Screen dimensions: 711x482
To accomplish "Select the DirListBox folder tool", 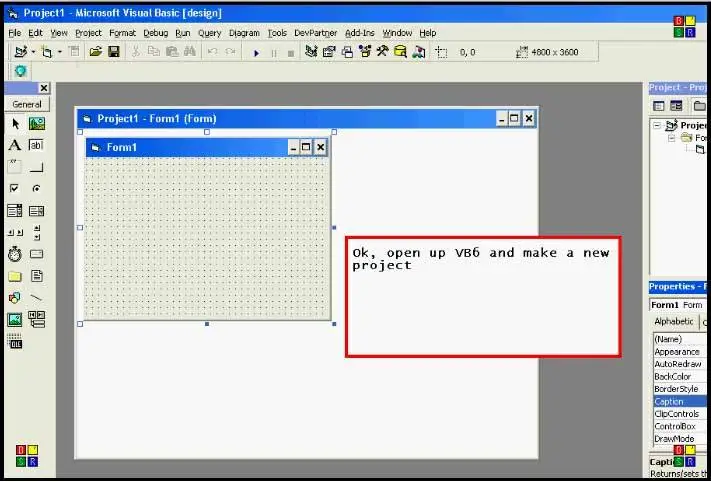I will tap(15, 276).
